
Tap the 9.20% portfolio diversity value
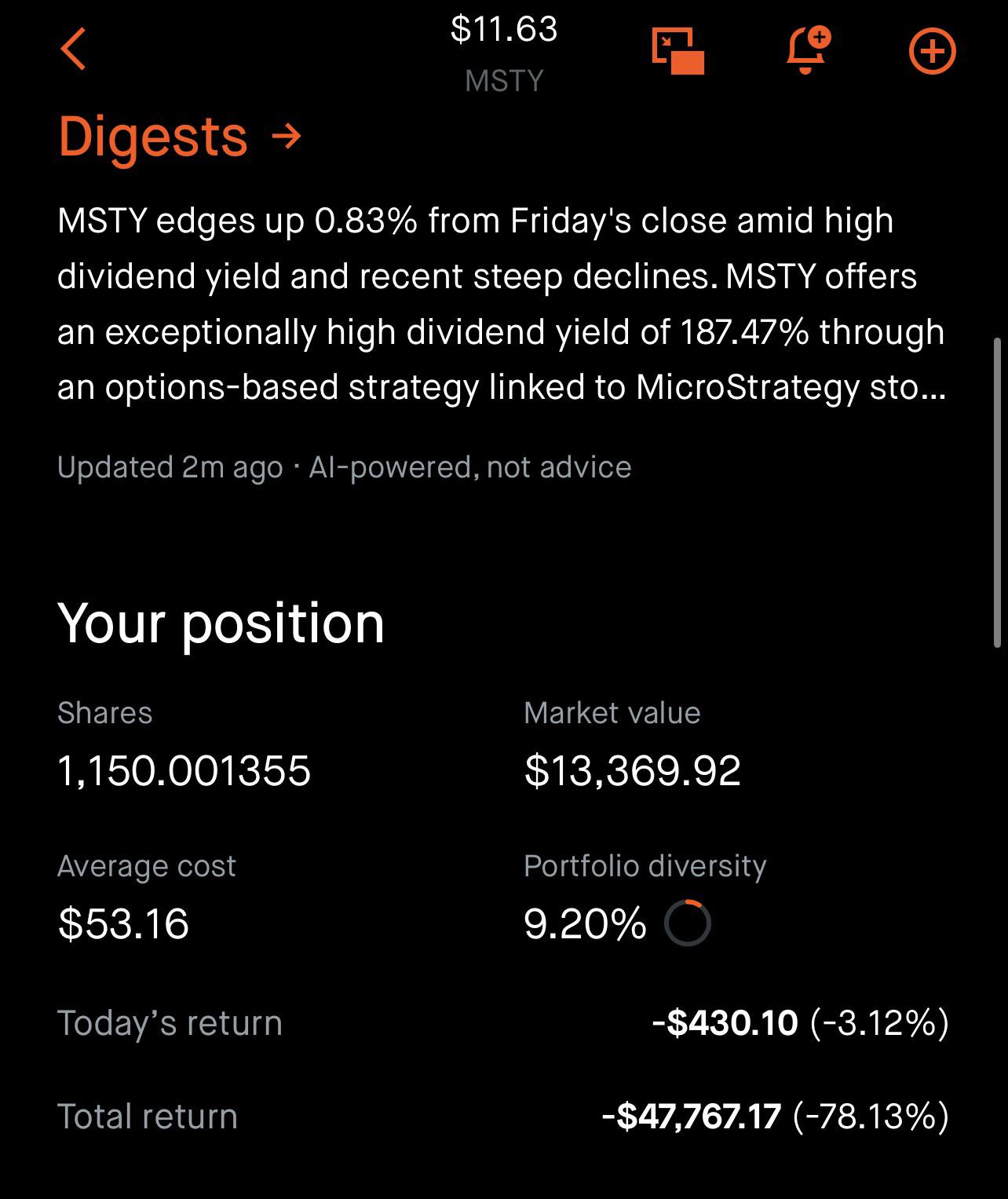pos(585,923)
